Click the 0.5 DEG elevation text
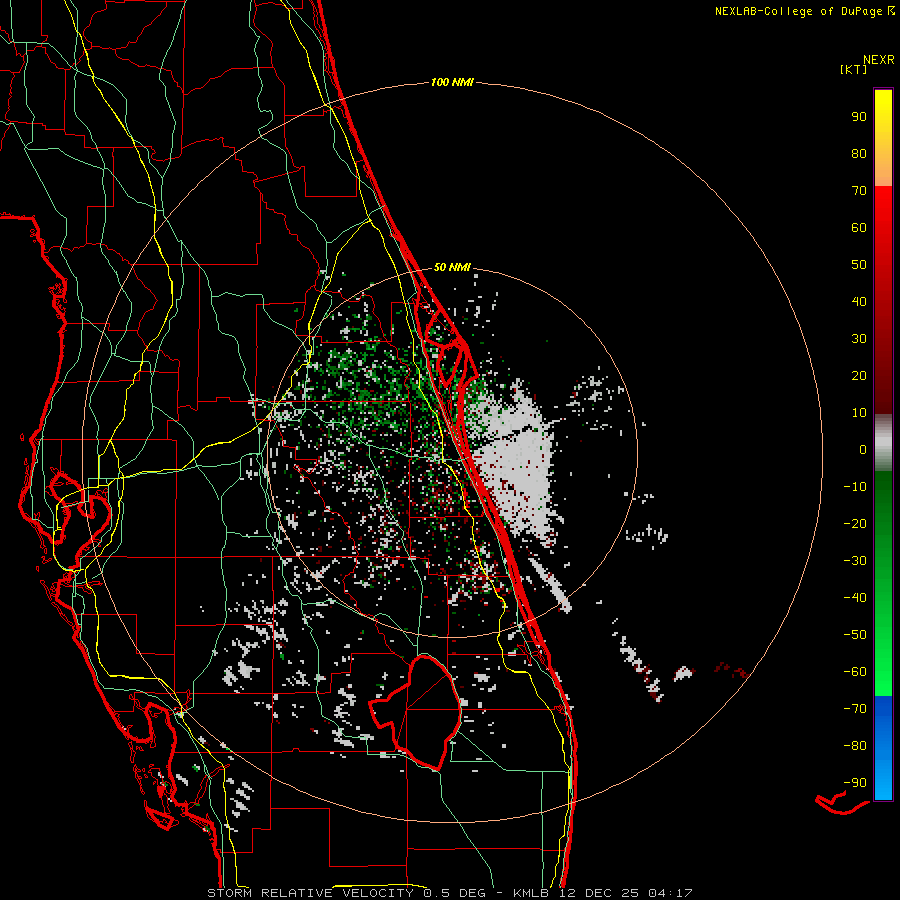This screenshot has width=900, height=900. point(454,893)
